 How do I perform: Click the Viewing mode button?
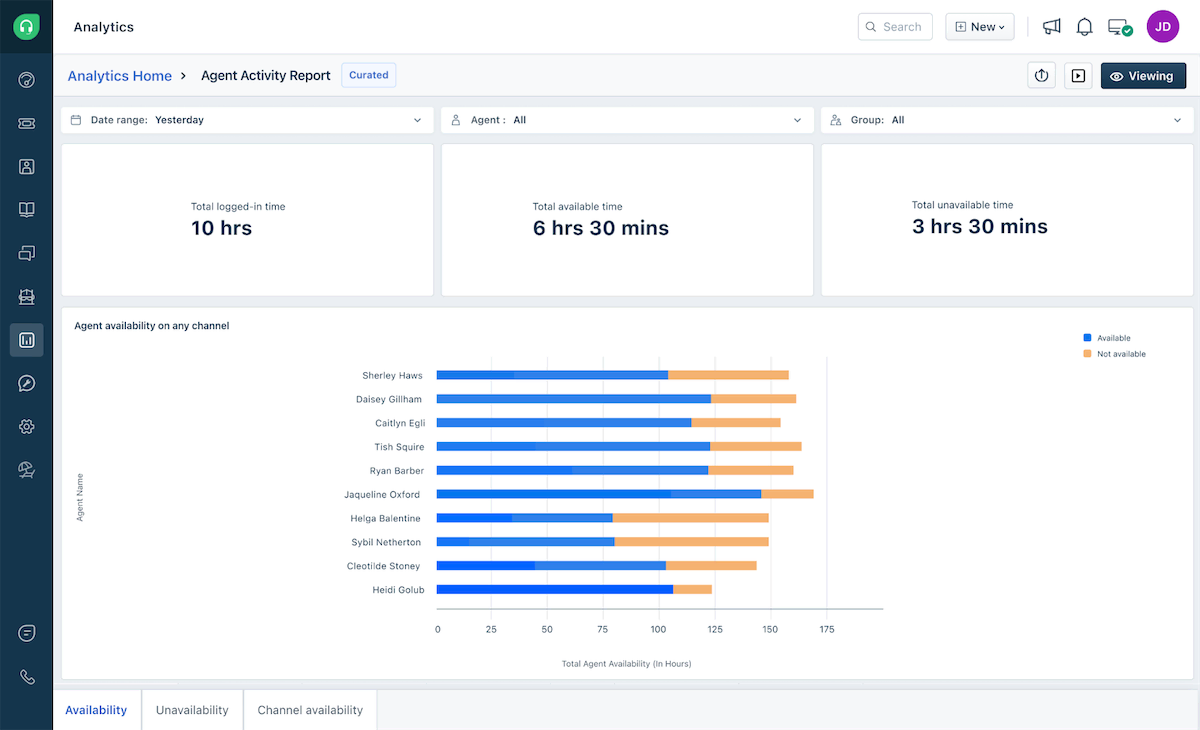pos(1143,75)
